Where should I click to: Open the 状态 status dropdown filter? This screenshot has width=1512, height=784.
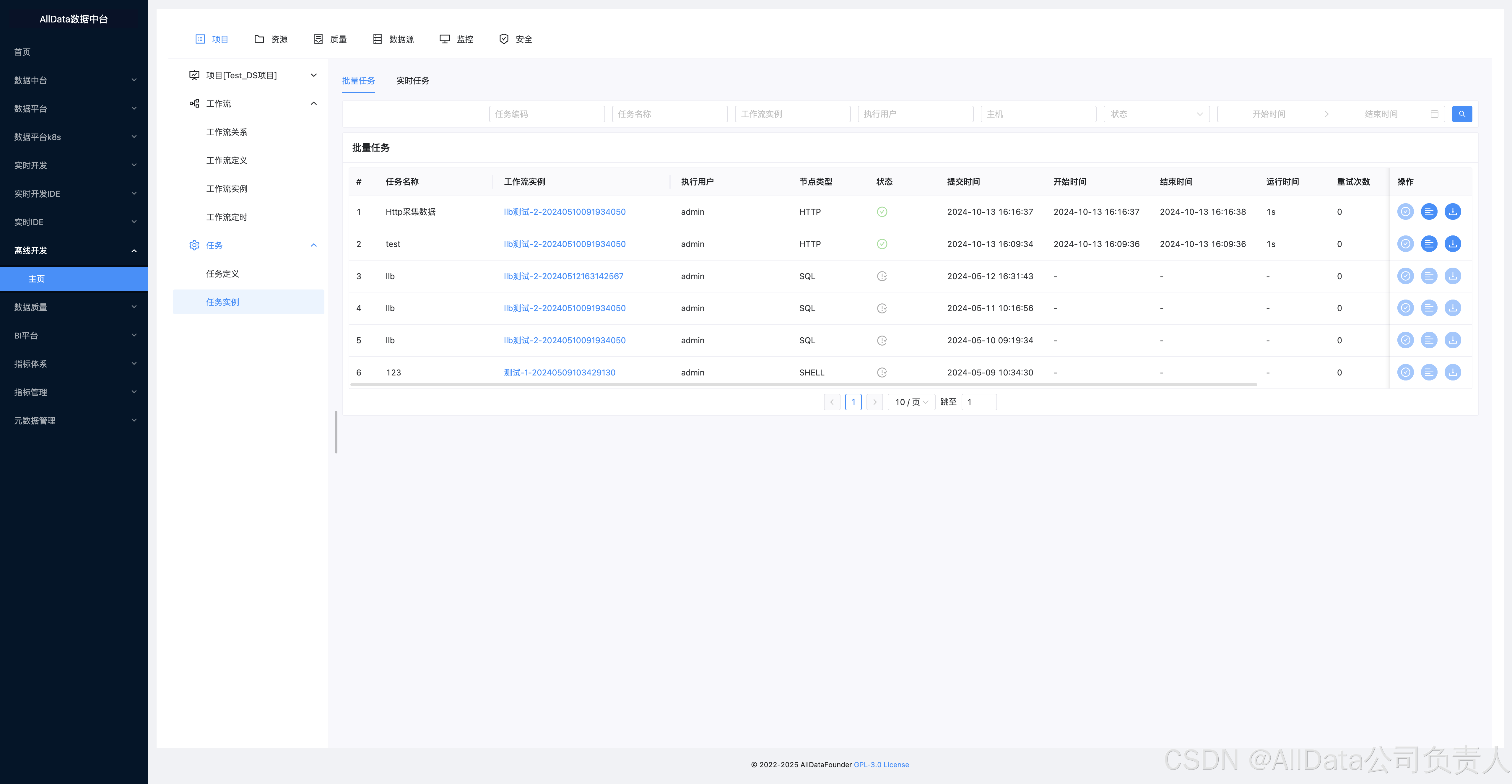click(x=1156, y=114)
